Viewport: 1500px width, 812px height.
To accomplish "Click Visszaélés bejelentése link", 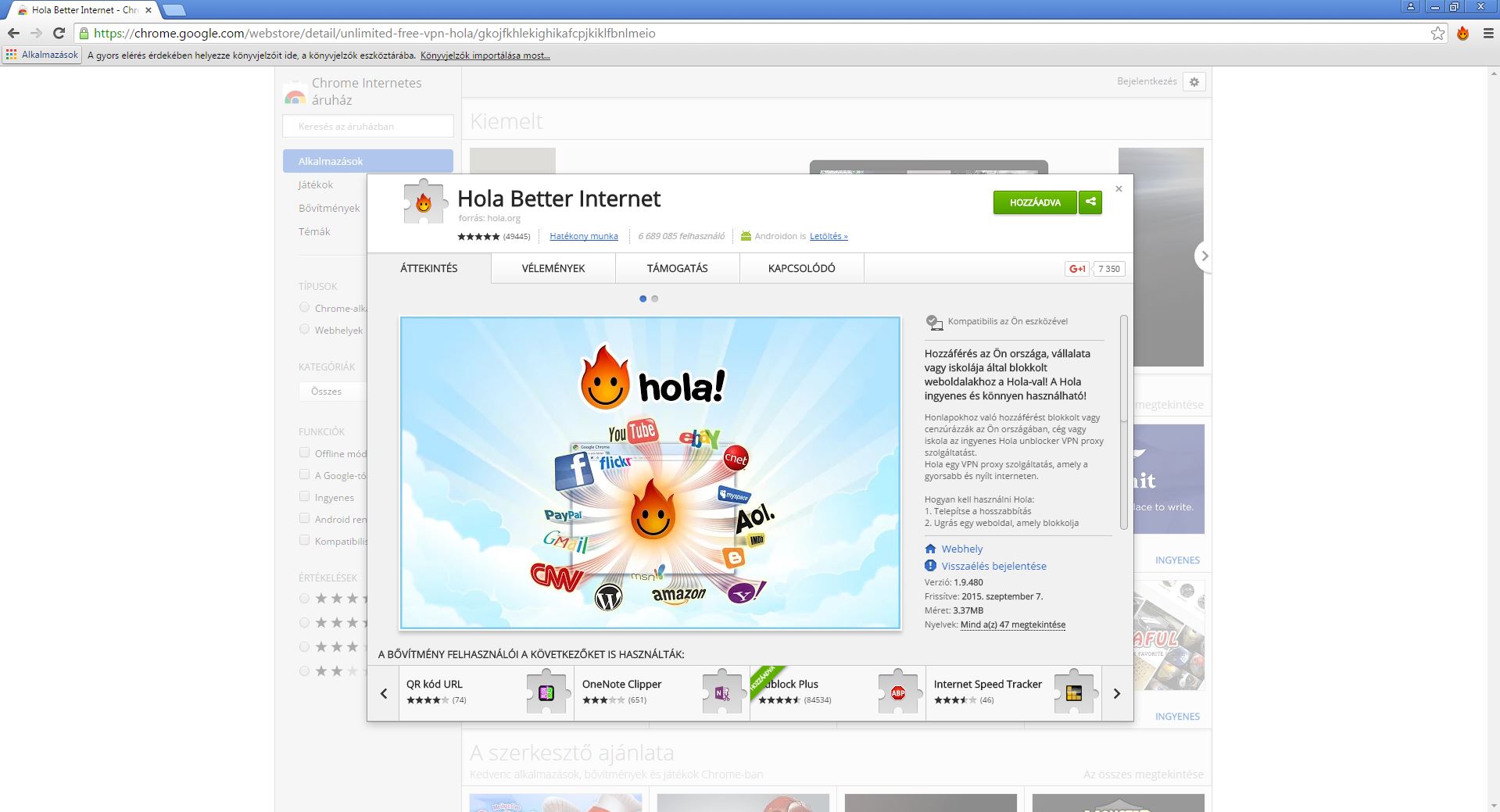I will pyautogui.click(x=993, y=566).
